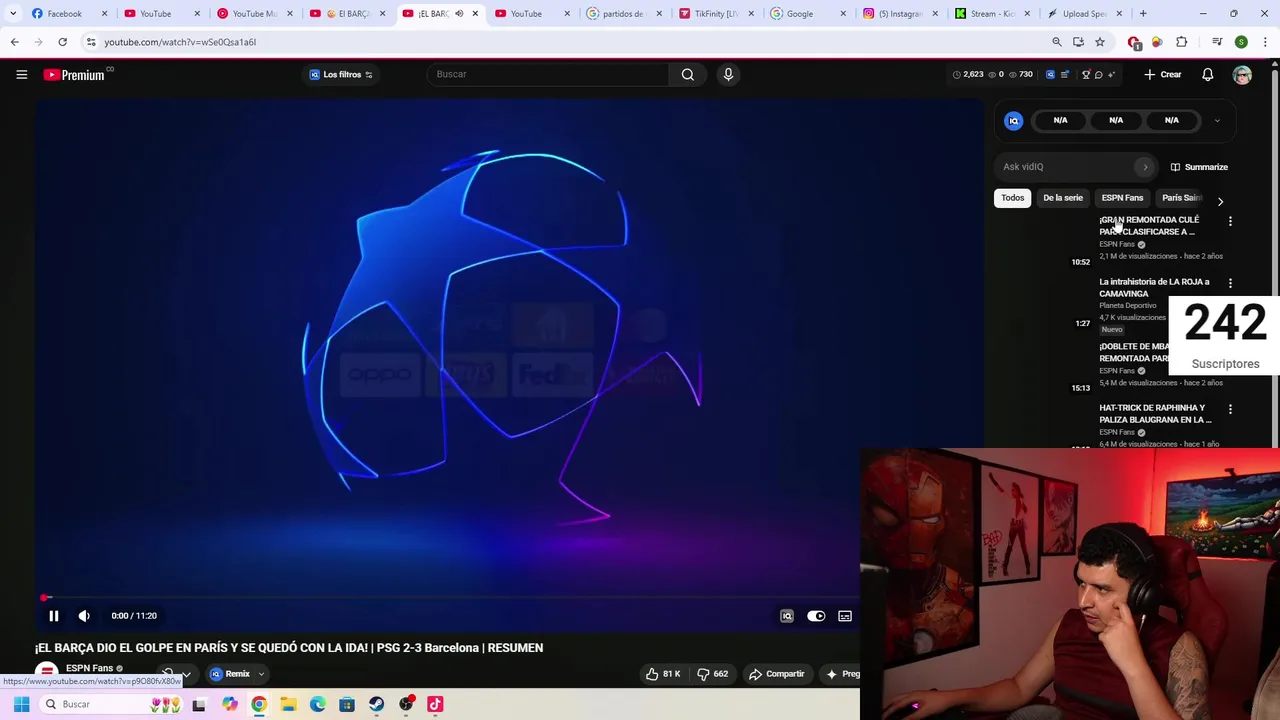This screenshot has height=720, width=1280.
Task: Mute the video volume
Action: point(84,616)
